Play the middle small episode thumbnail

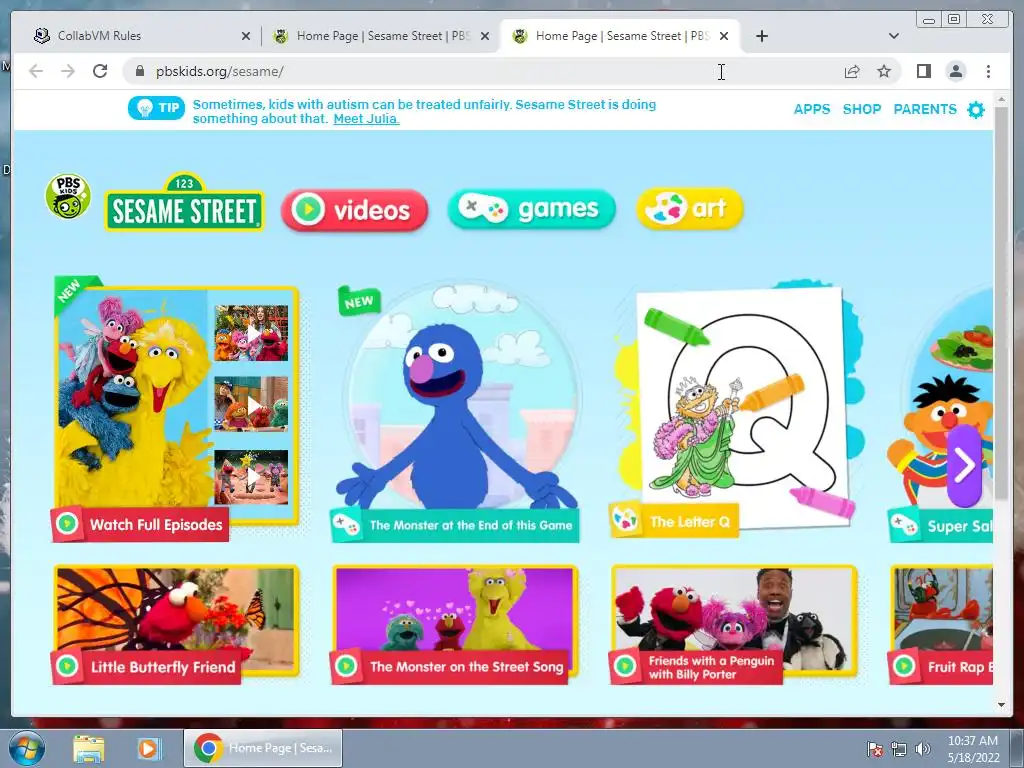coord(251,404)
